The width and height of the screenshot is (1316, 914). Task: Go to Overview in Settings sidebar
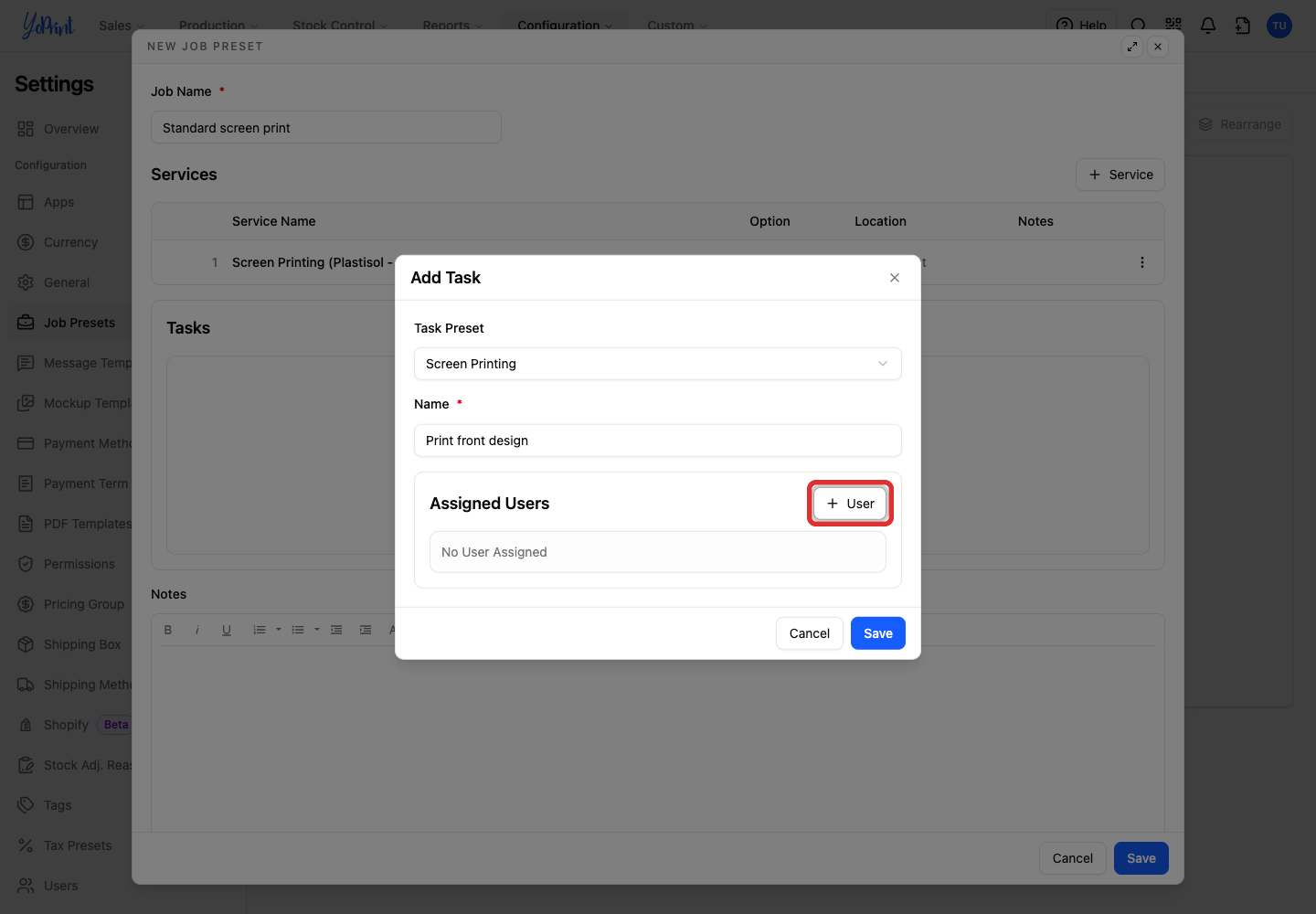point(70,129)
